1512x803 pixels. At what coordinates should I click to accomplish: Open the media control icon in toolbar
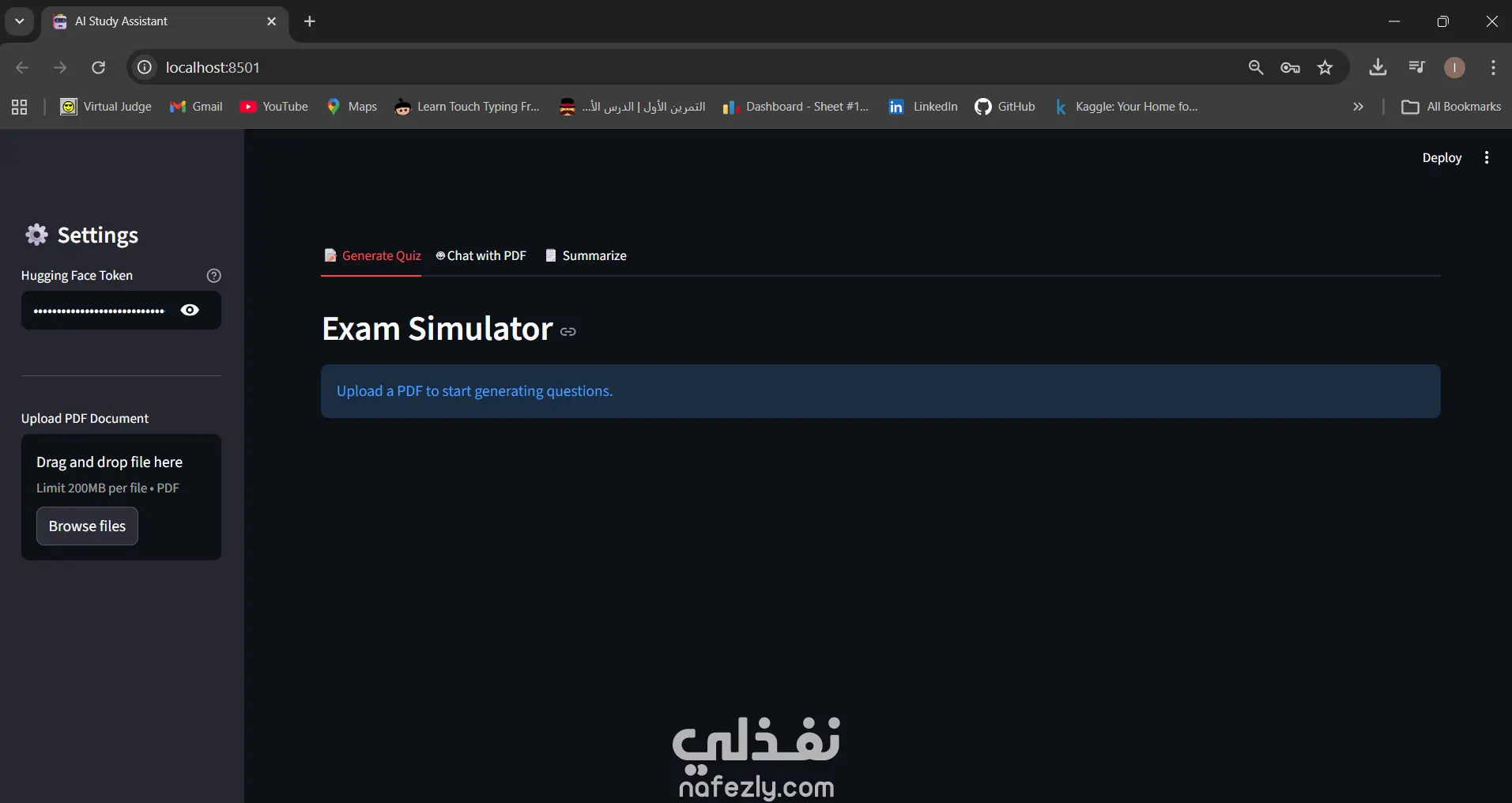tap(1416, 67)
